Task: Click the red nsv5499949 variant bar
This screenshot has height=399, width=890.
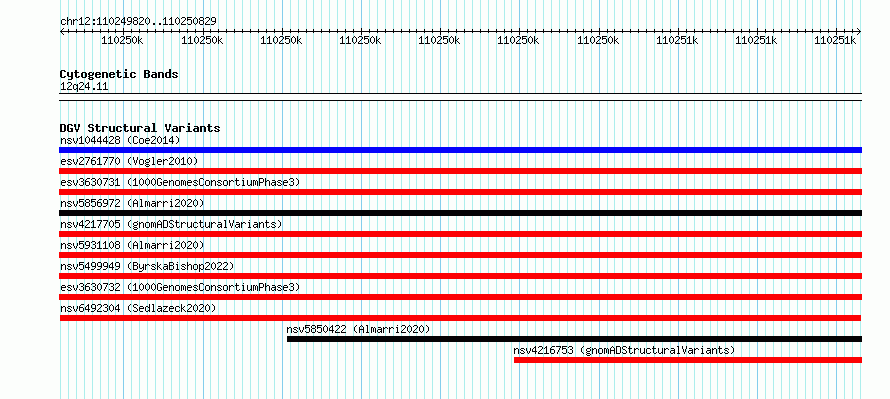Action: point(460,276)
